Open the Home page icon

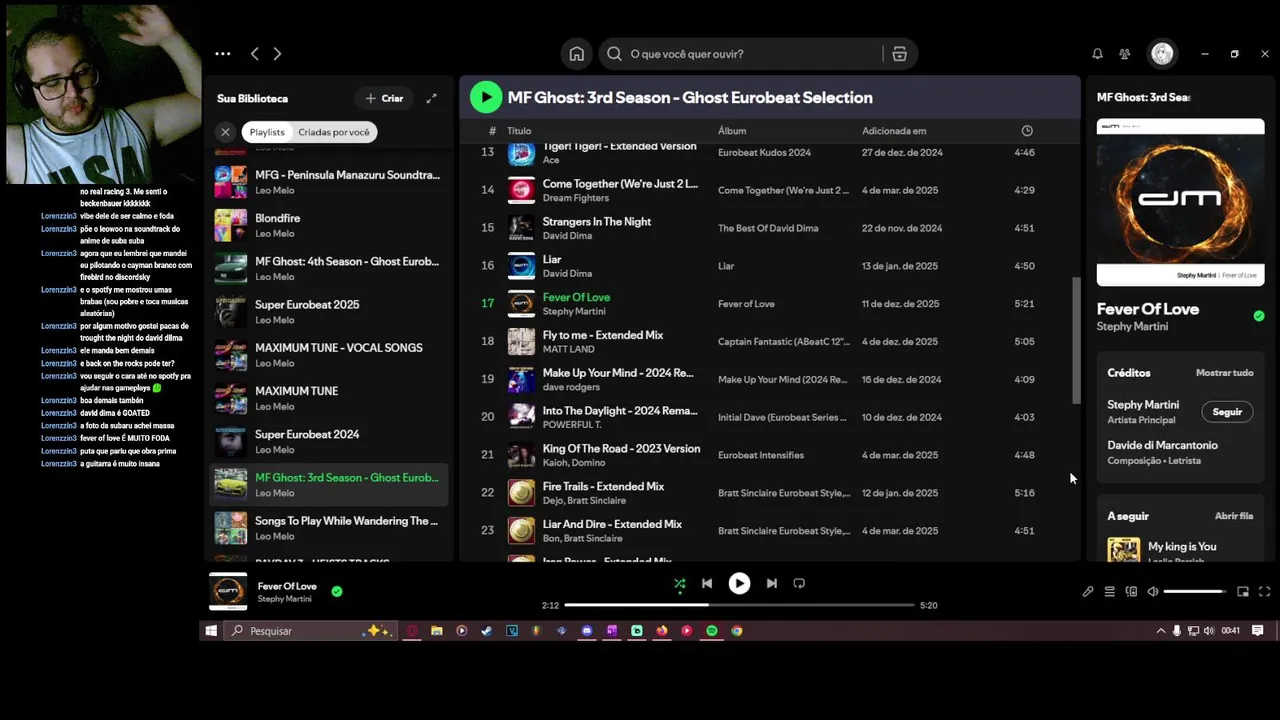[577, 54]
